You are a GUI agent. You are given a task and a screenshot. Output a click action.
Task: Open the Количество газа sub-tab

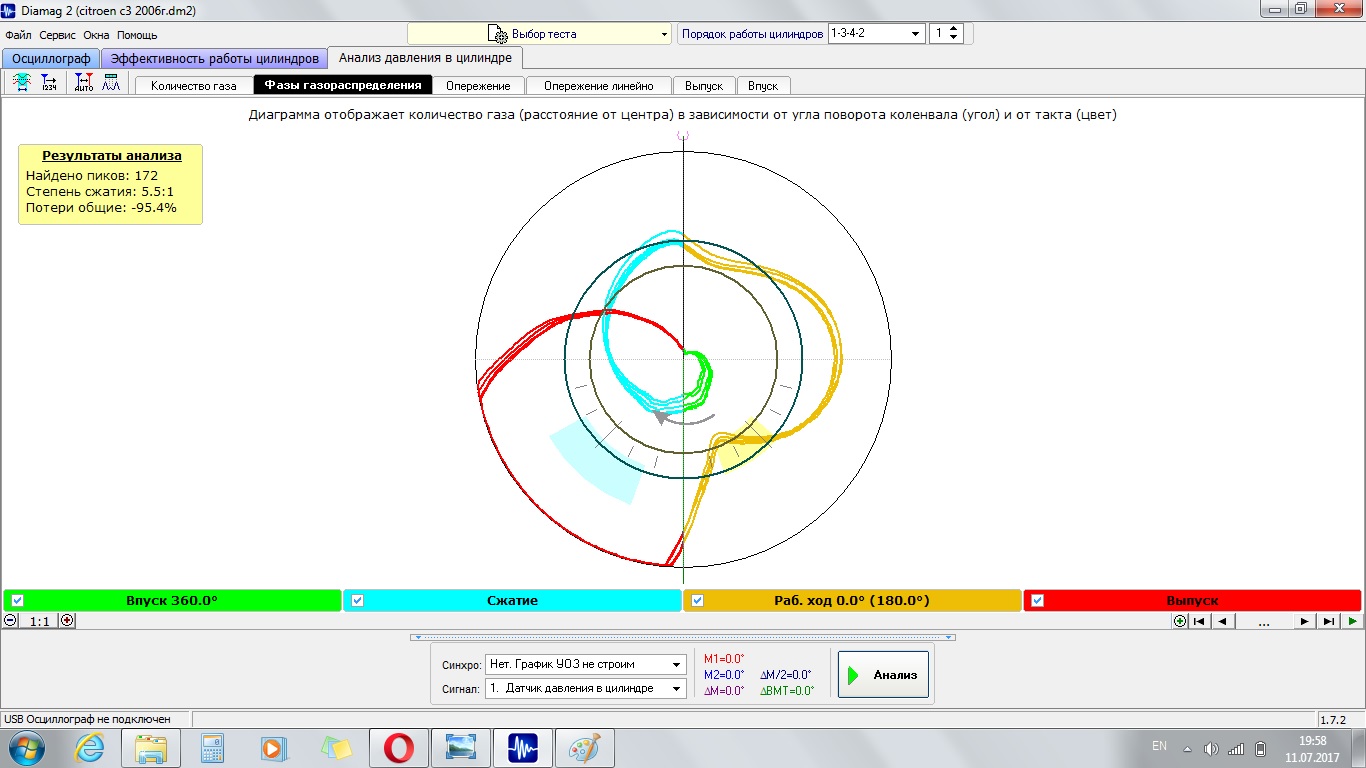pos(194,85)
